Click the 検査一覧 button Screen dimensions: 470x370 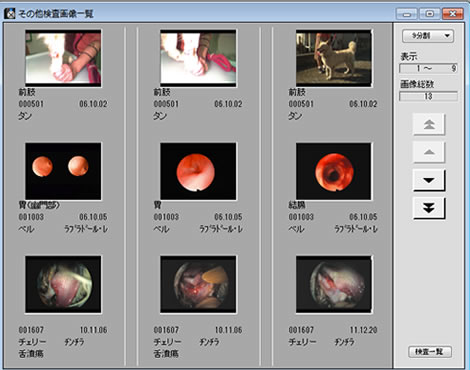coord(430,352)
